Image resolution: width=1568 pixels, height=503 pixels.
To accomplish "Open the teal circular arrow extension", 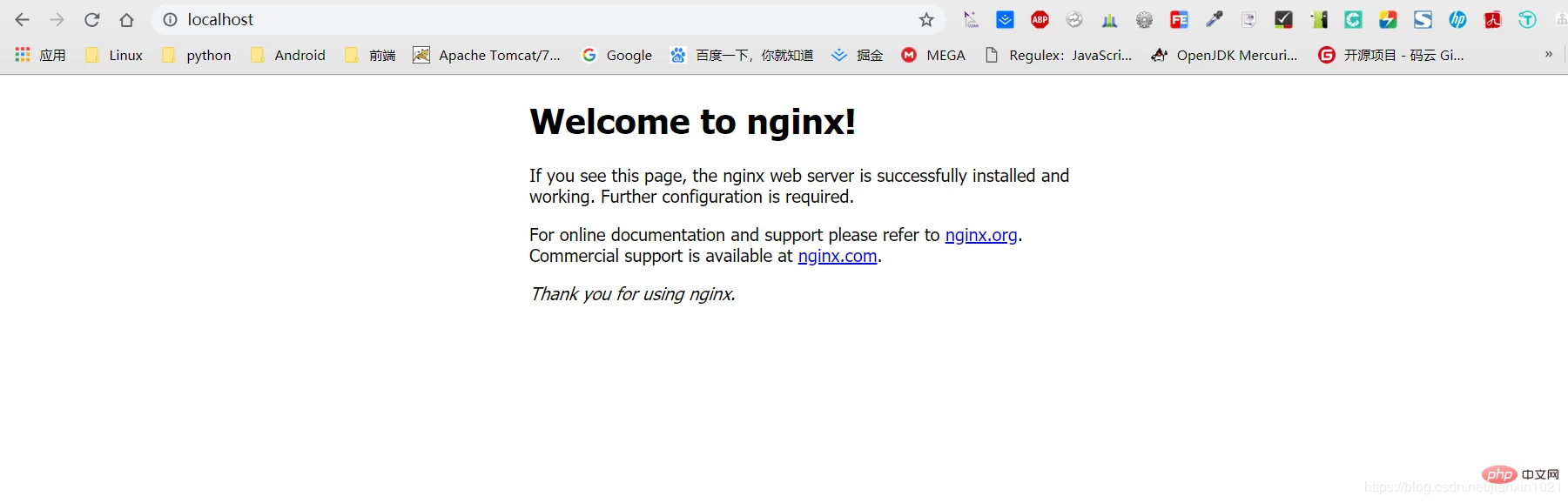I will point(1354,20).
